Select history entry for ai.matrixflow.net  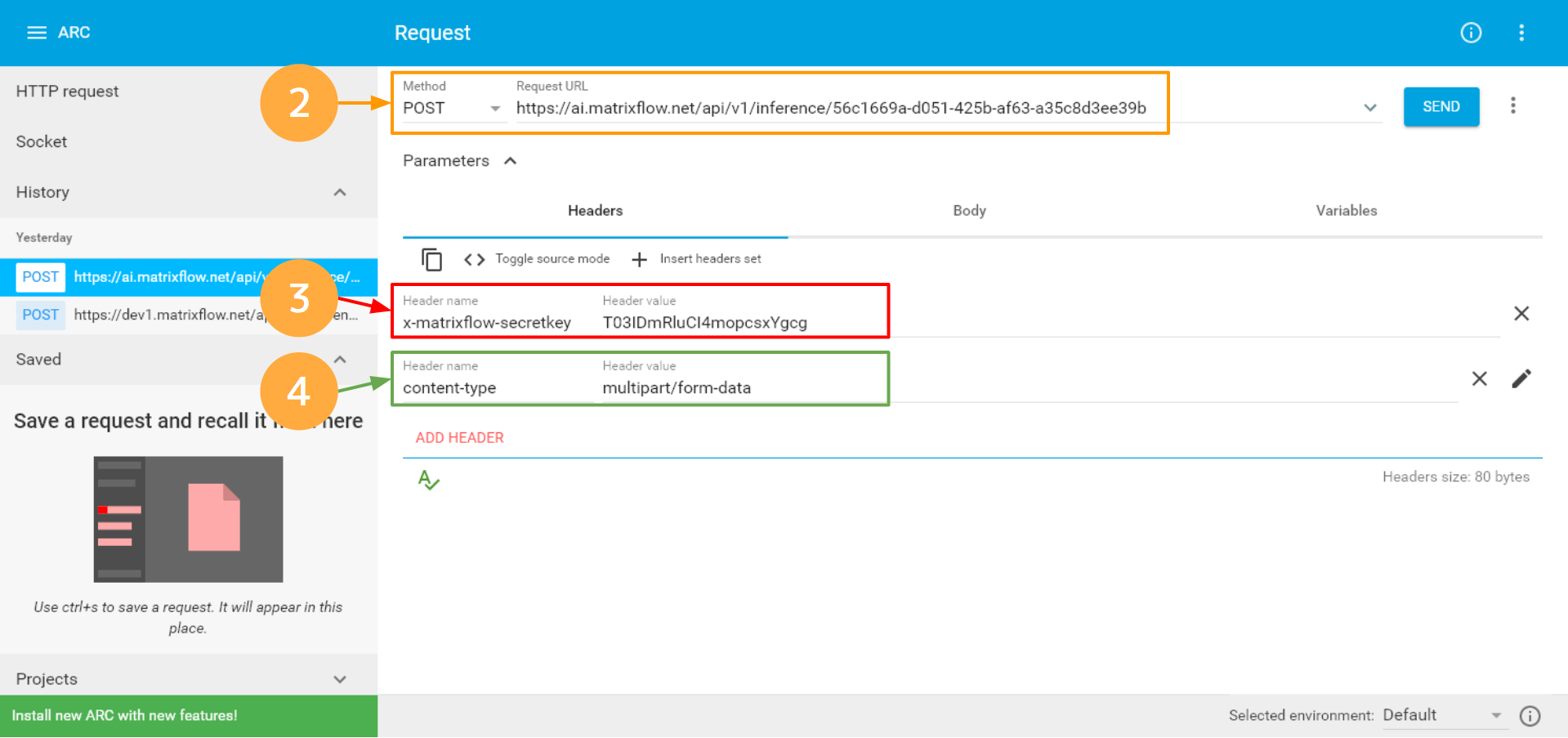(x=189, y=277)
